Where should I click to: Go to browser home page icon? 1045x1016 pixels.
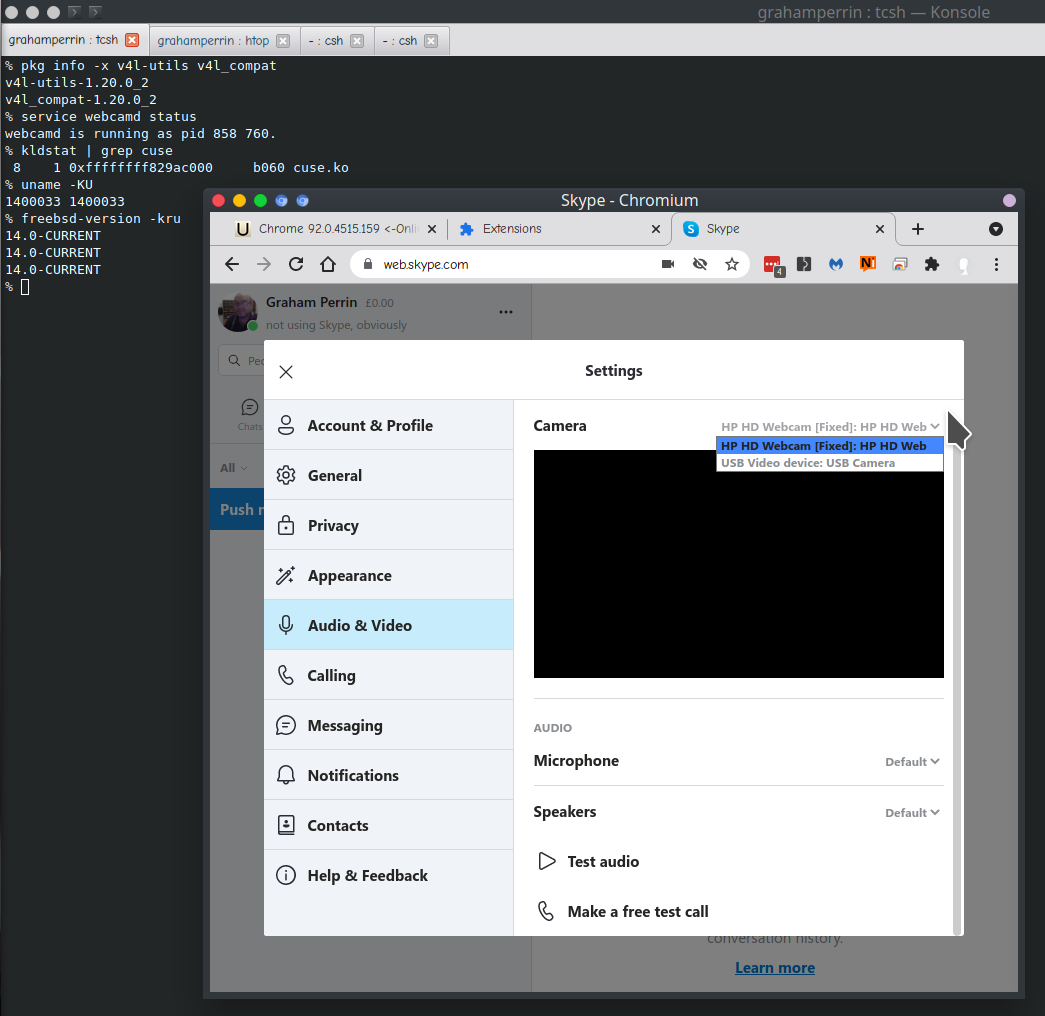point(328,264)
